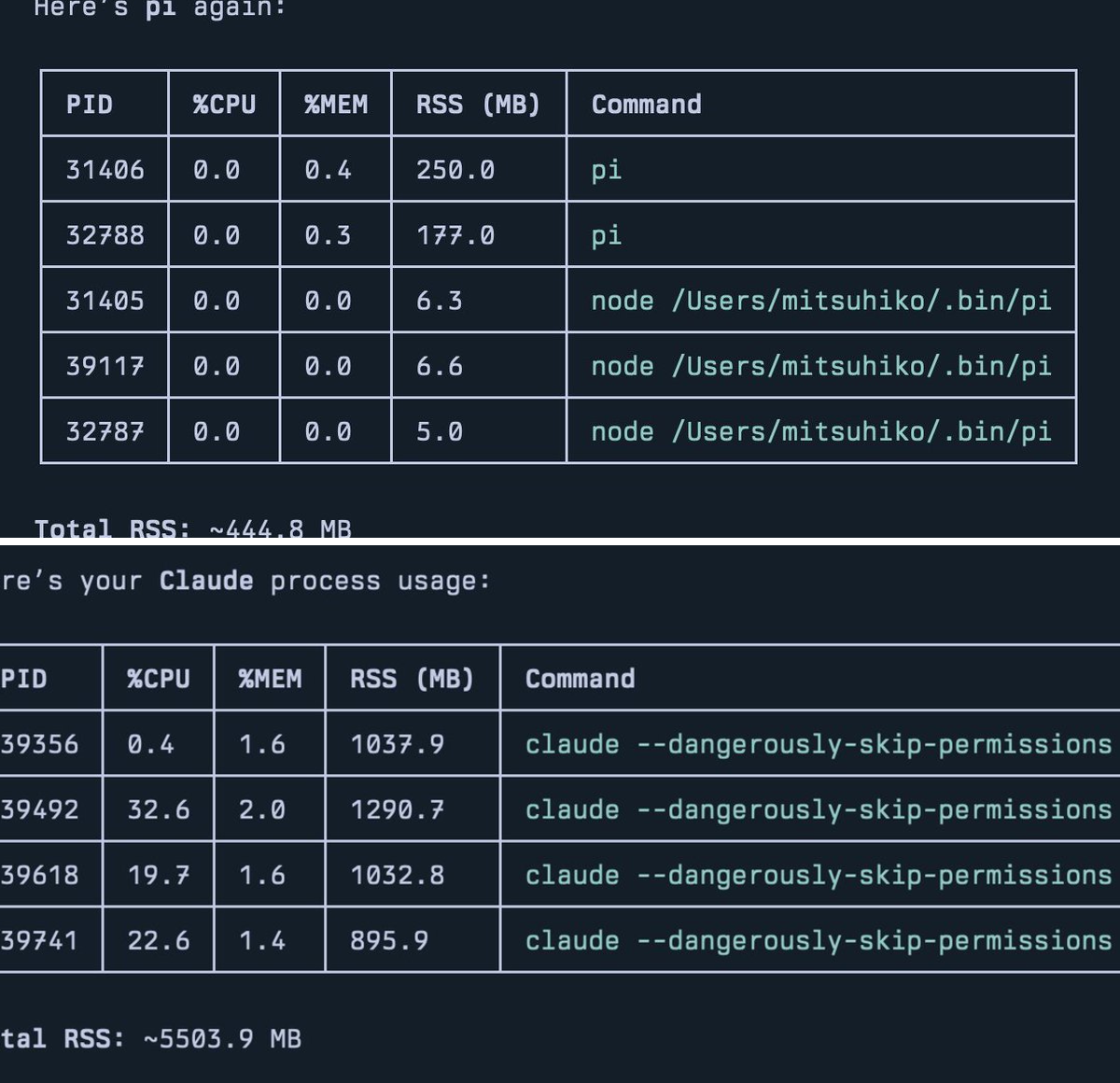Click the RSS (MB) header in the pi table
Screen dimensions: 1120x1083
(478, 105)
